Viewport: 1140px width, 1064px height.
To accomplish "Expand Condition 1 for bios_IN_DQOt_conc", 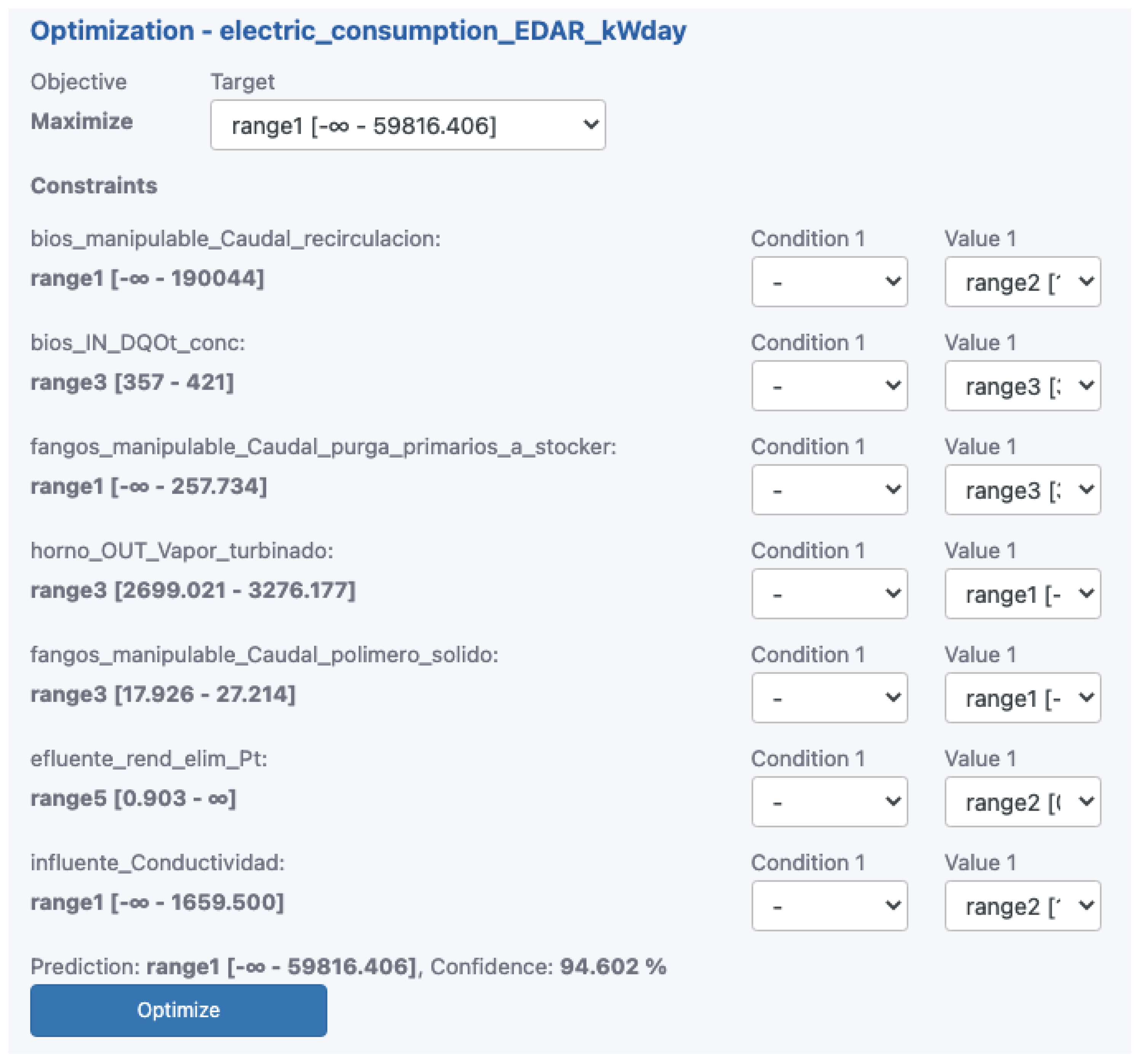I will click(x=828, y=386).
